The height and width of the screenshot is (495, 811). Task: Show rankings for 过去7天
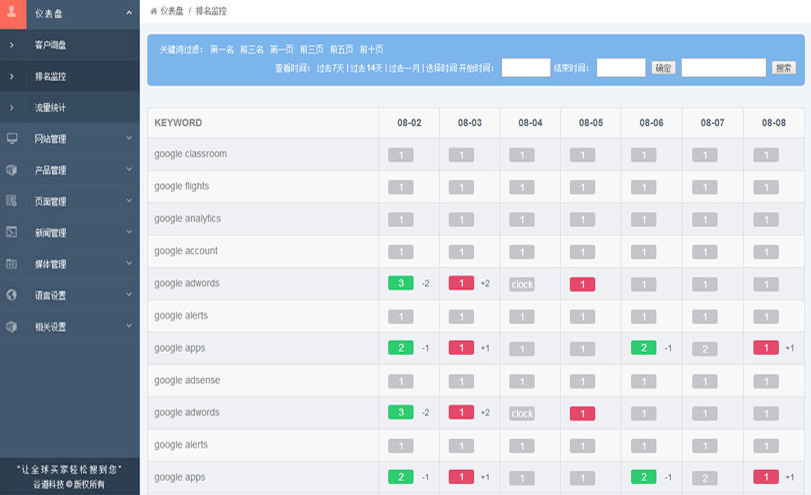pos(331,68)
